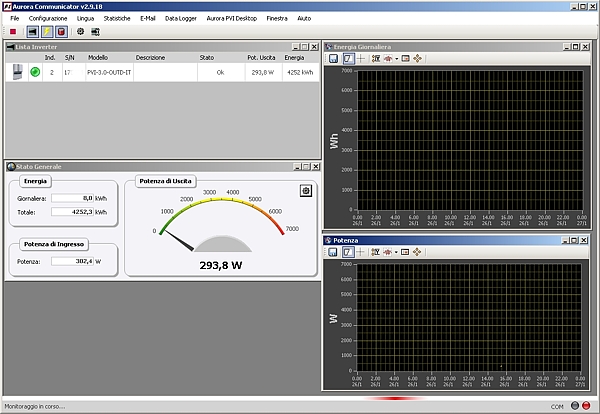Click the axis scaling icon in Potenza toolbar
This screenshot has height=414, width=600.
(x=375, y=252)
